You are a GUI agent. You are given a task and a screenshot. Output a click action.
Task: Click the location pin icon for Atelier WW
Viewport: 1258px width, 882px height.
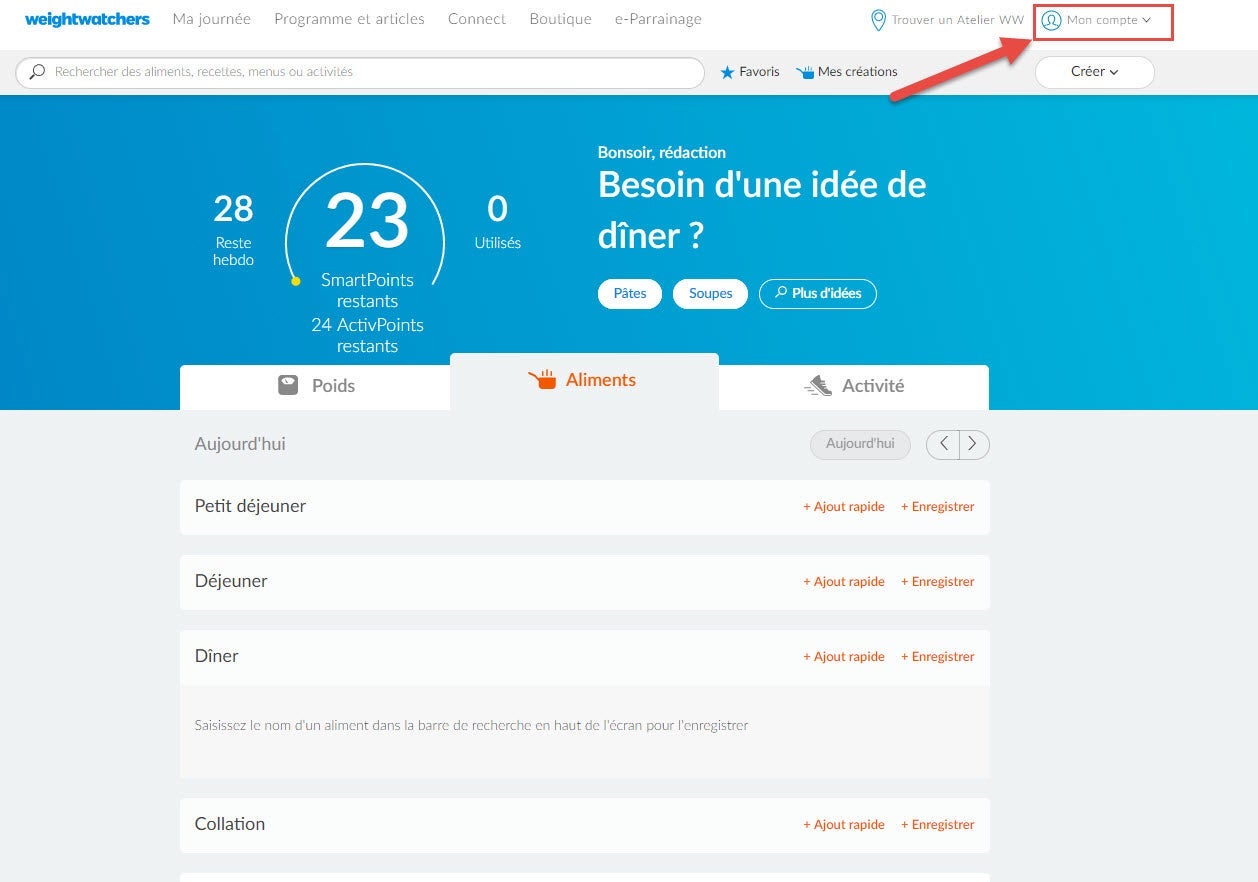pos(878,20)
